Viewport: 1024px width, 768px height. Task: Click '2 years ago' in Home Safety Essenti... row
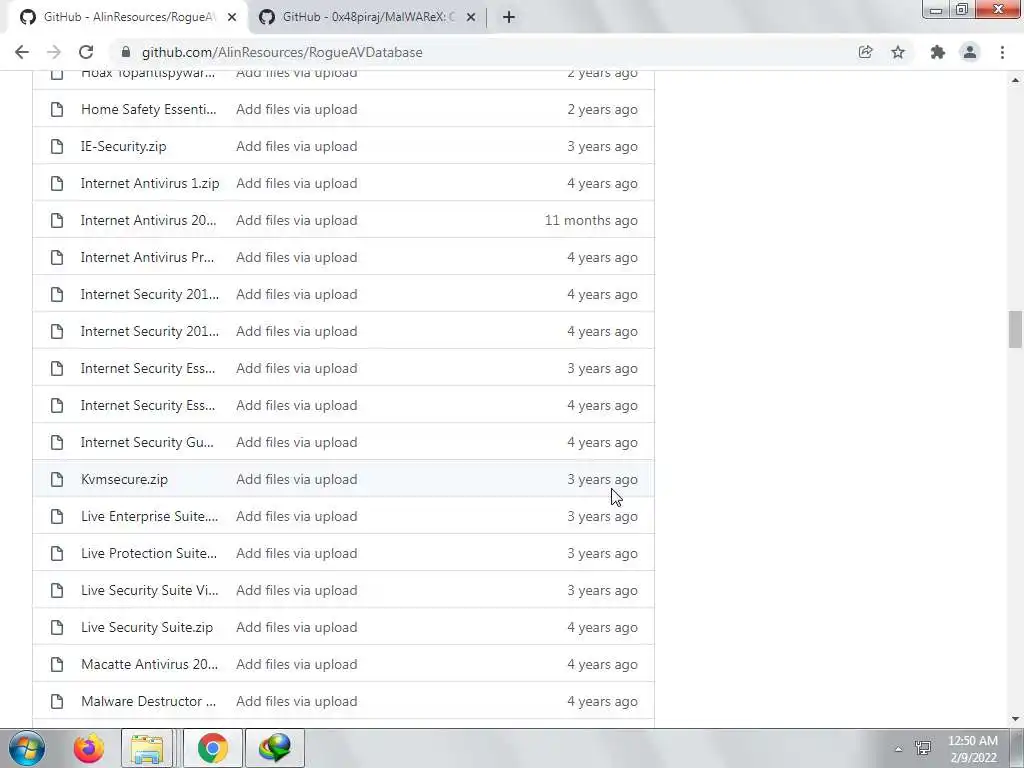[x=602, y=109]
